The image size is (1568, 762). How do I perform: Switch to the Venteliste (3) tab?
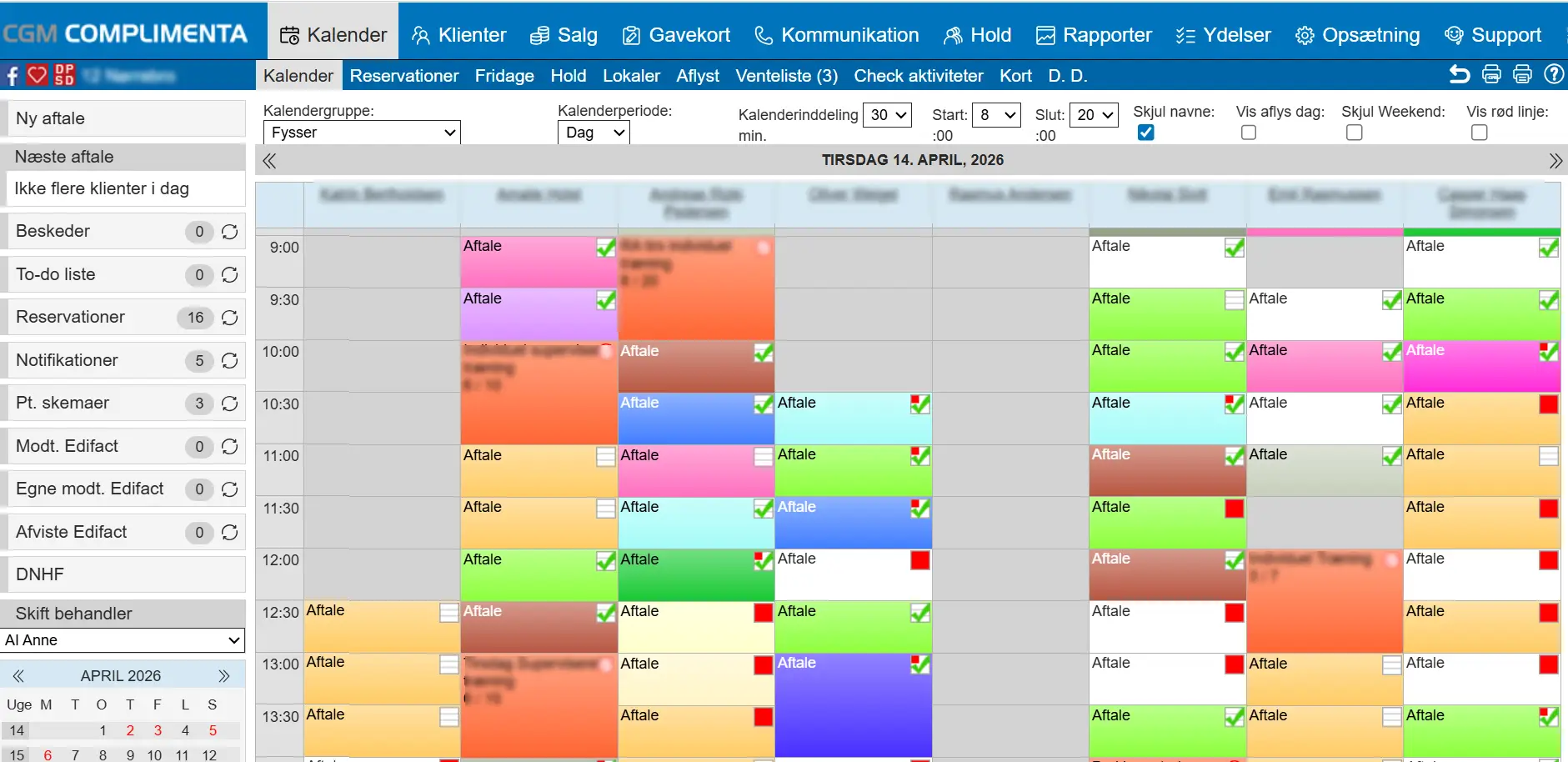point(786,76)
